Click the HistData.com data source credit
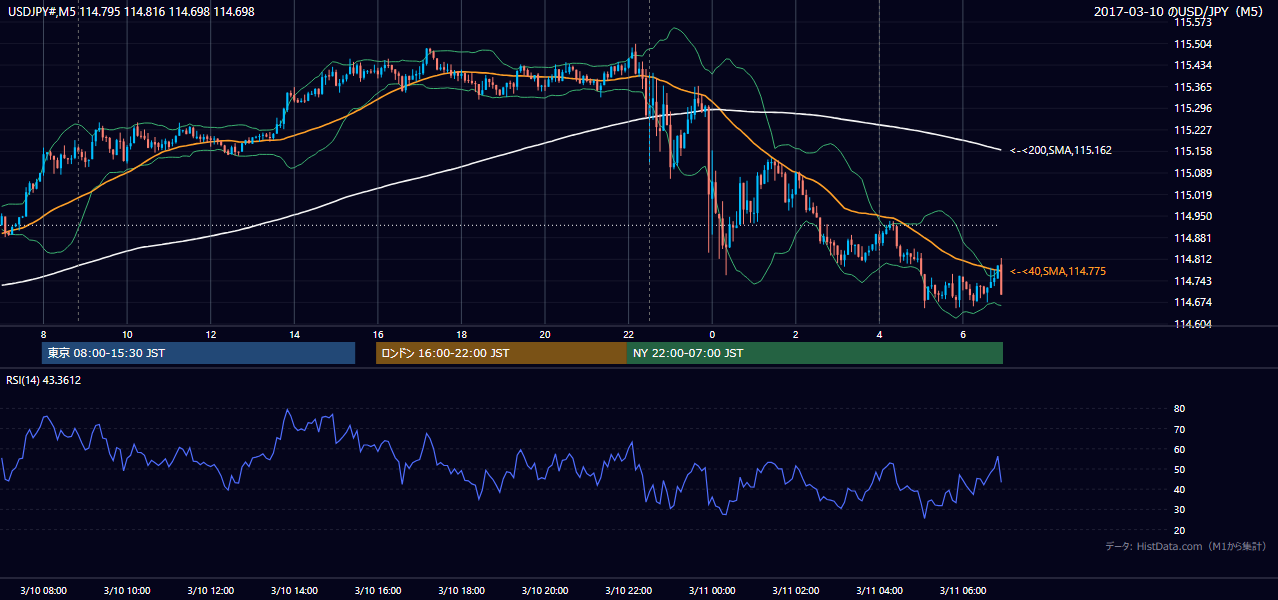Screen dimensions: 1278x600 (x=1186, y=547)
